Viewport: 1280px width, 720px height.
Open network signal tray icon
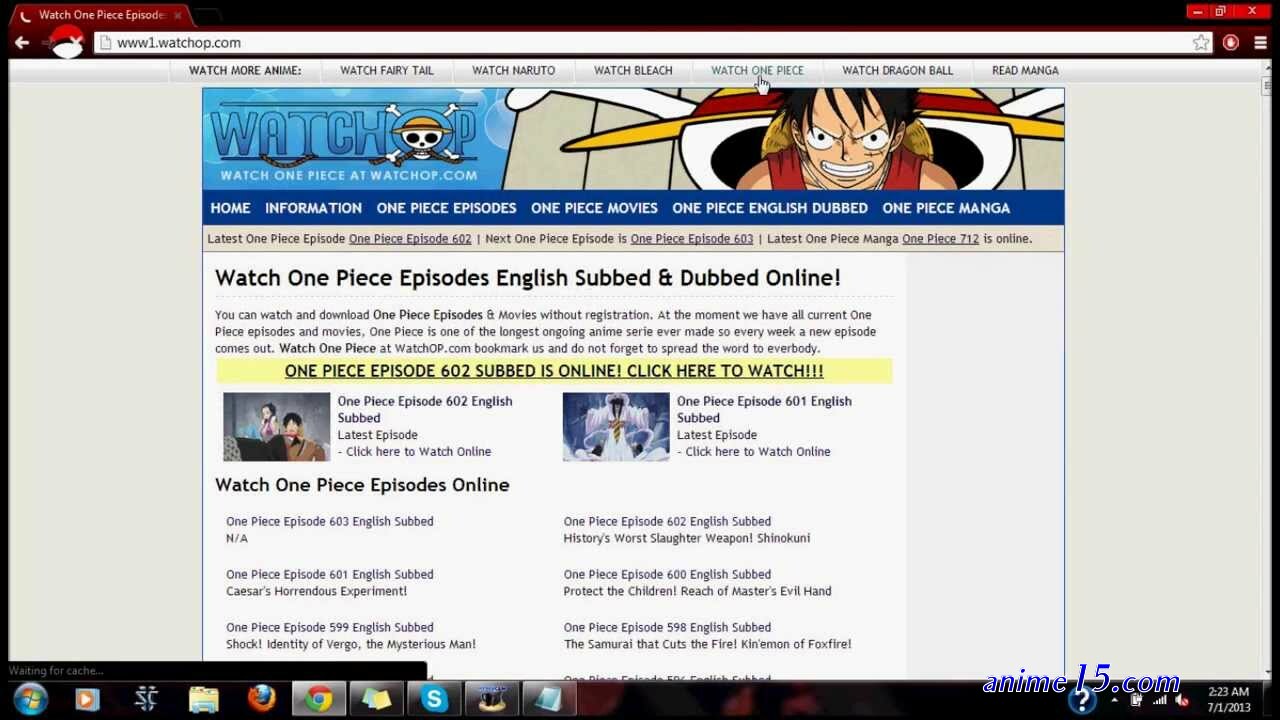1160,700
